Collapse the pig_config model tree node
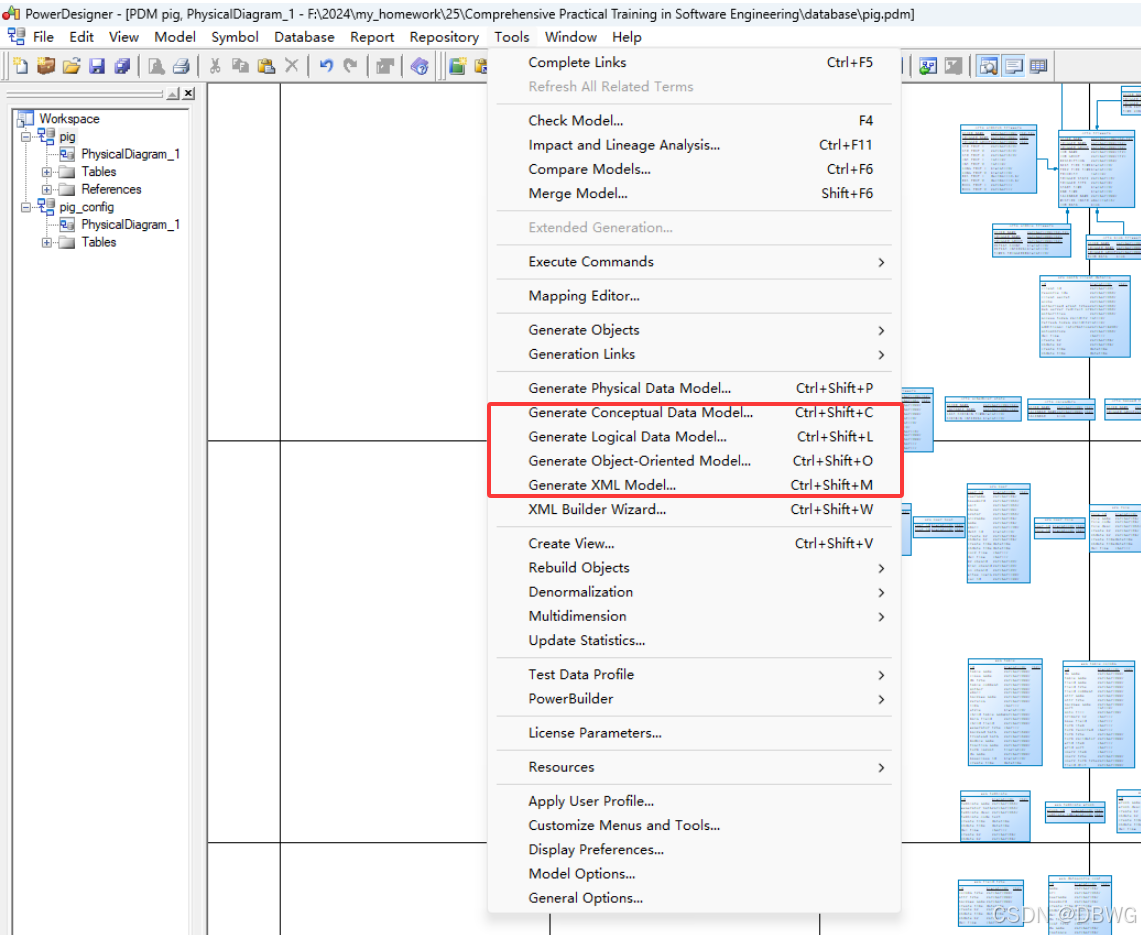 coord(26,207)
